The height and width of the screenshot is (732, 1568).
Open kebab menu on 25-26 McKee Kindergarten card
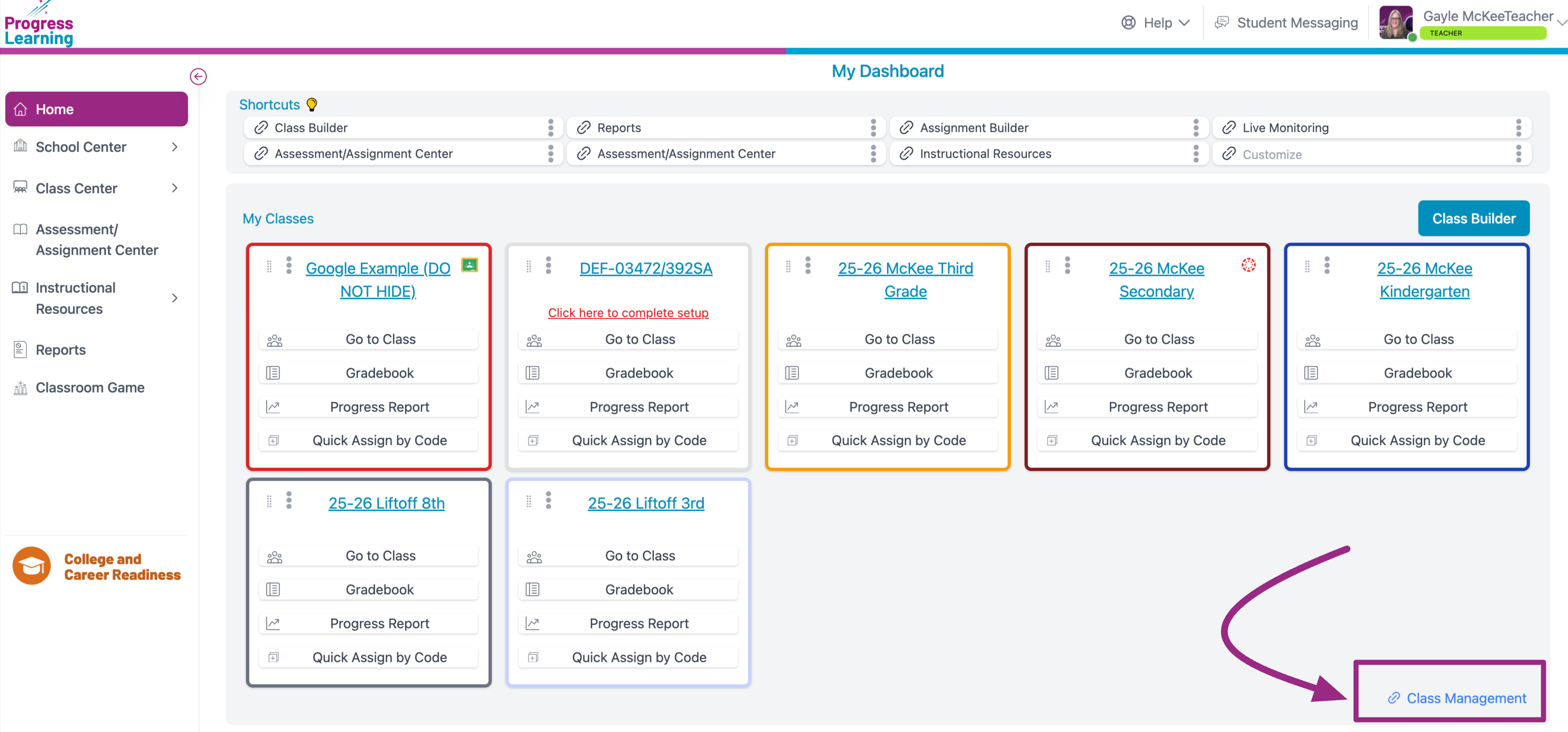1327,265
